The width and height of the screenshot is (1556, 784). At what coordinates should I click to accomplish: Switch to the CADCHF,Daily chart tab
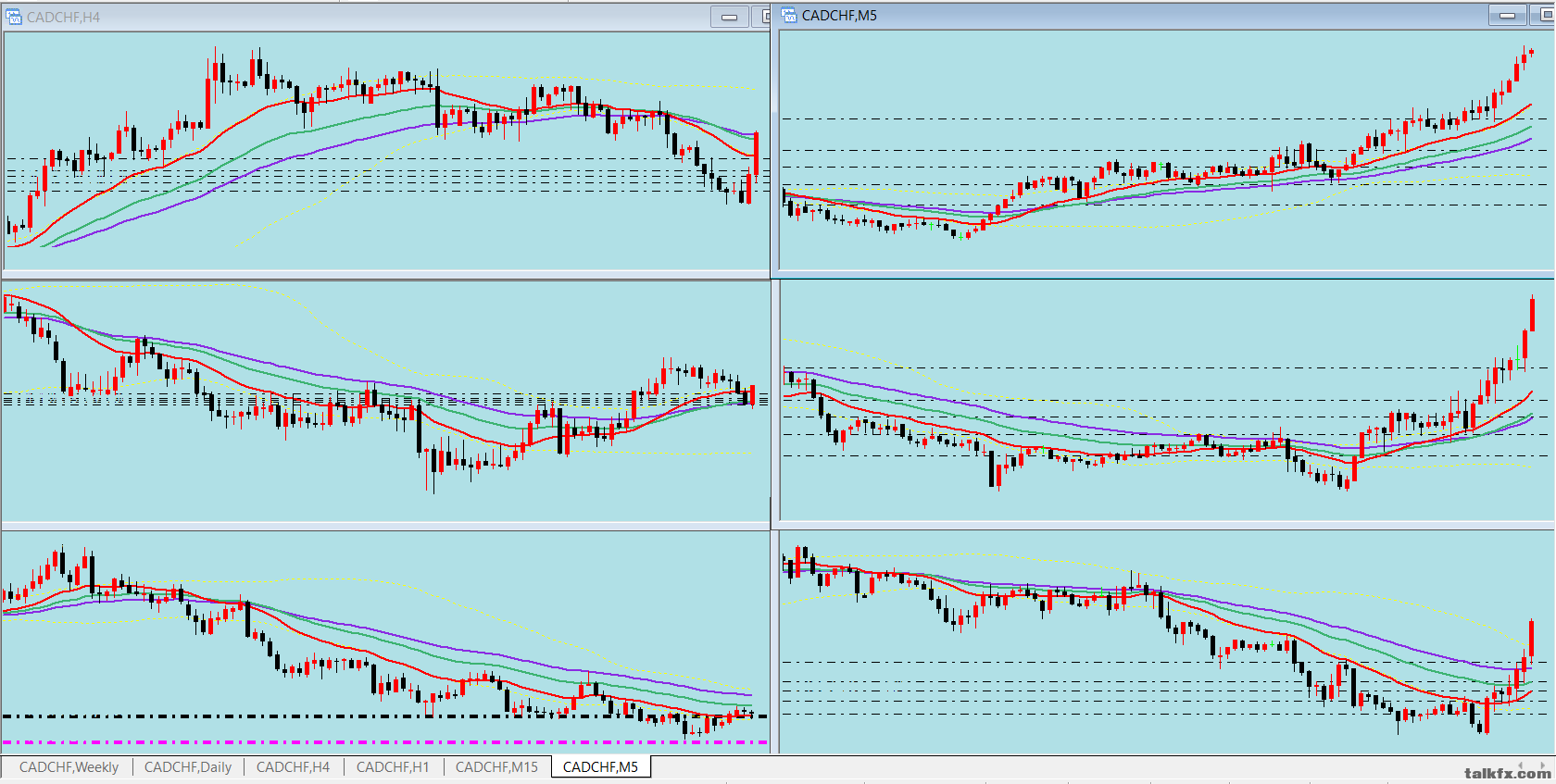188,766
